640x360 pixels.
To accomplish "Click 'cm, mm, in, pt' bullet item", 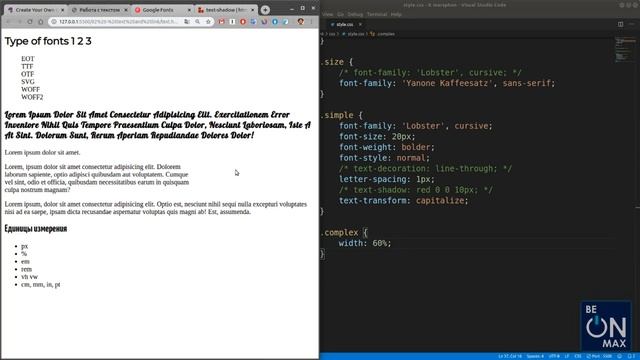I will 40,284.
